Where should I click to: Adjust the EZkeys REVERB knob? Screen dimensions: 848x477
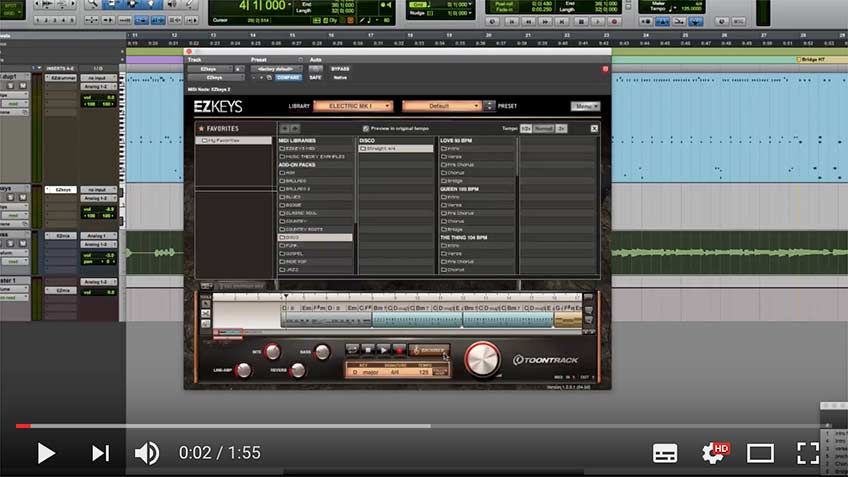click(297, 370)
